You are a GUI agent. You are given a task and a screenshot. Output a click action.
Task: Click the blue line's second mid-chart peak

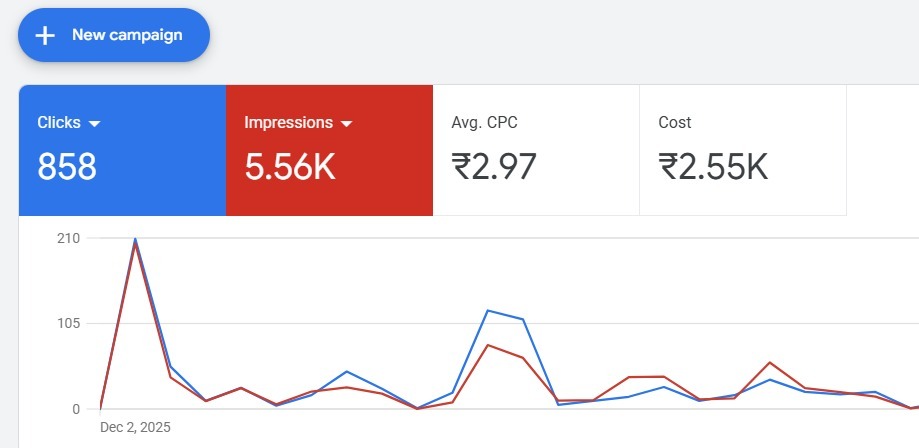coord(487,310)
